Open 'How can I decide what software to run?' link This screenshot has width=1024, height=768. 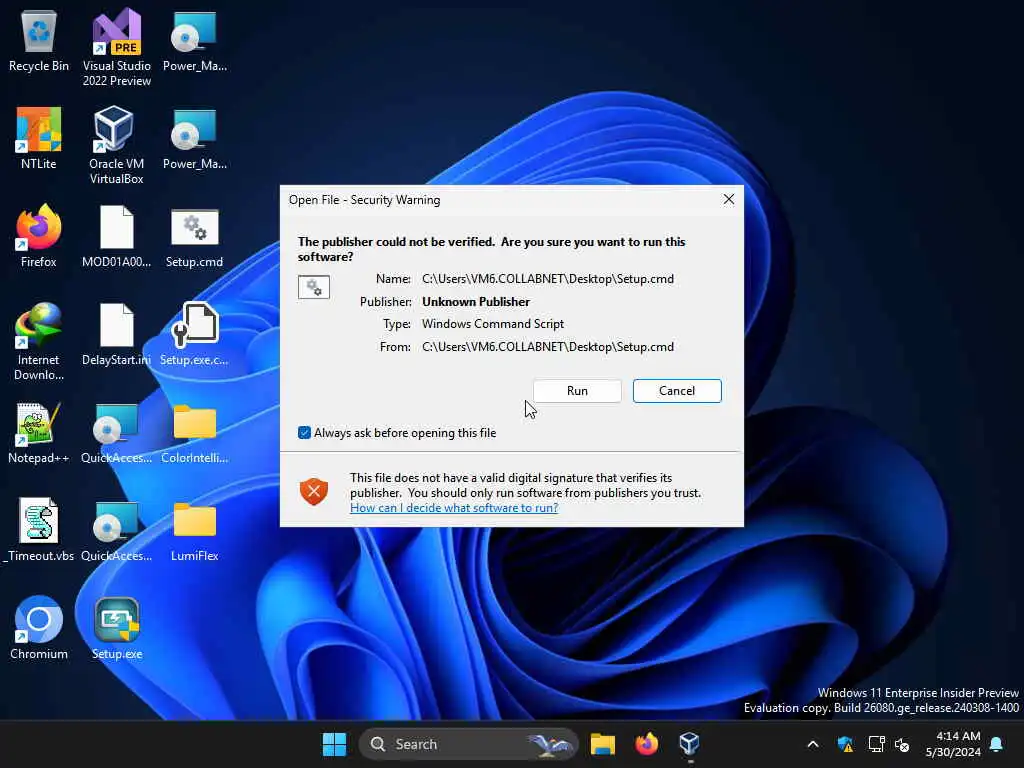coord(454,508)
